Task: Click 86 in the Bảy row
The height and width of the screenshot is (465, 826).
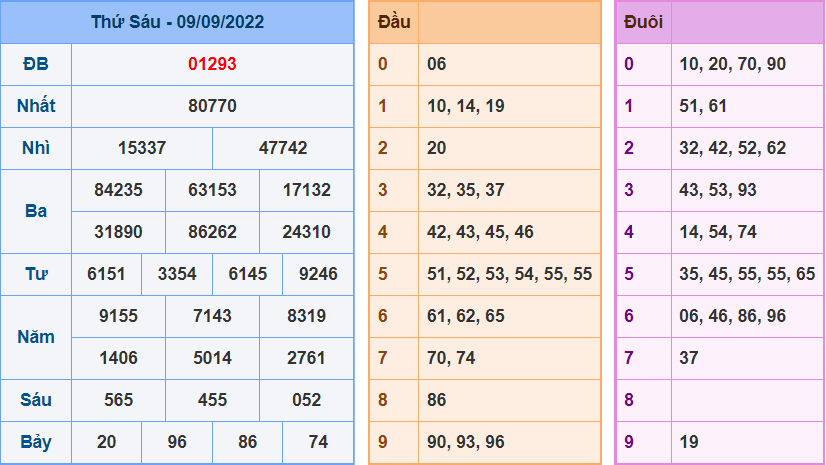Action: coord(248,442)
